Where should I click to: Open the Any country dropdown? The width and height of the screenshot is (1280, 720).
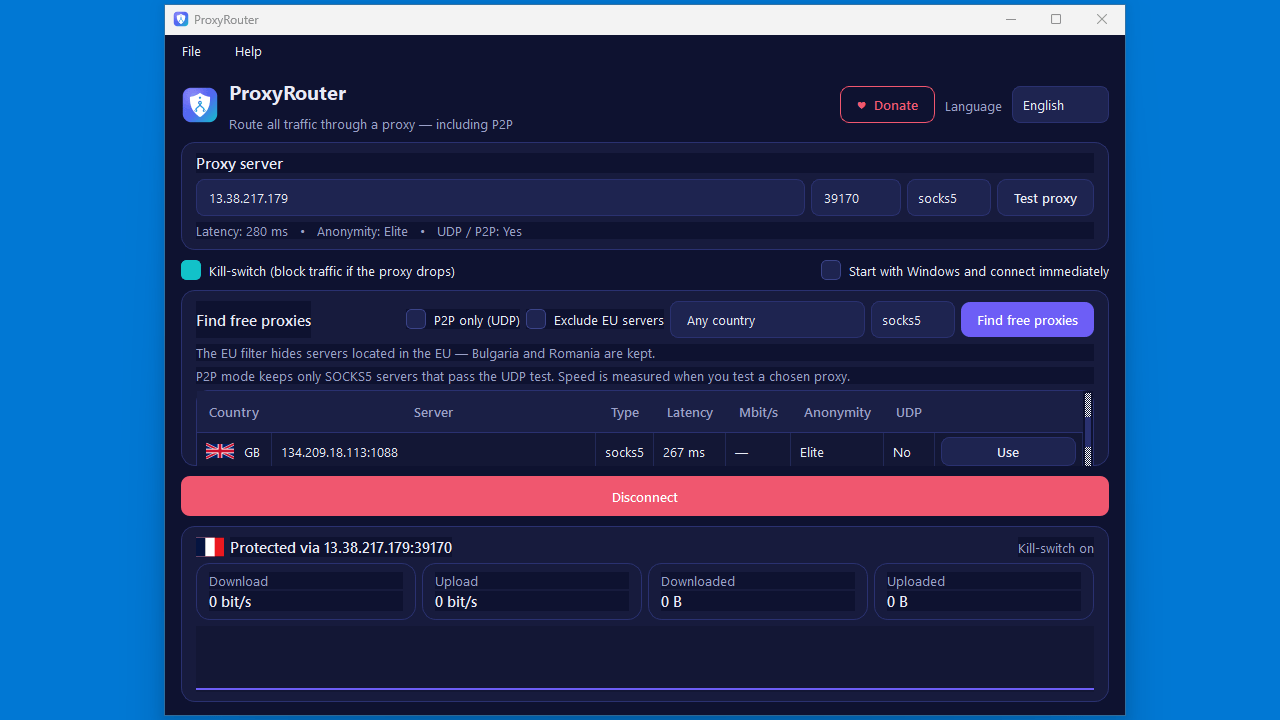click(x=767, y=320)
